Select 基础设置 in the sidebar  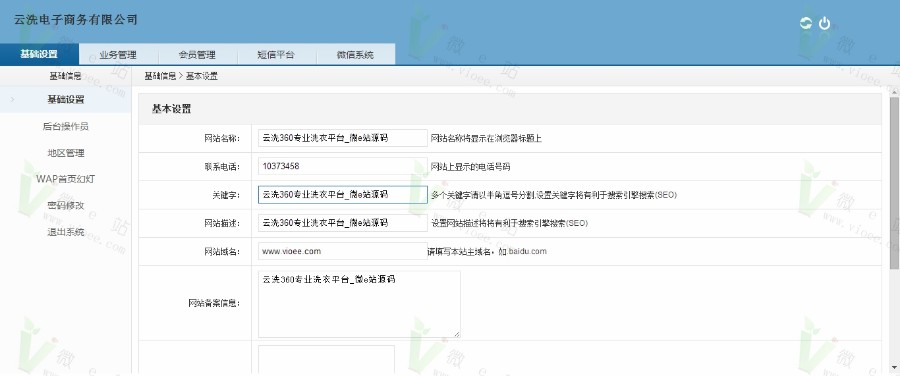coord(65,99)
